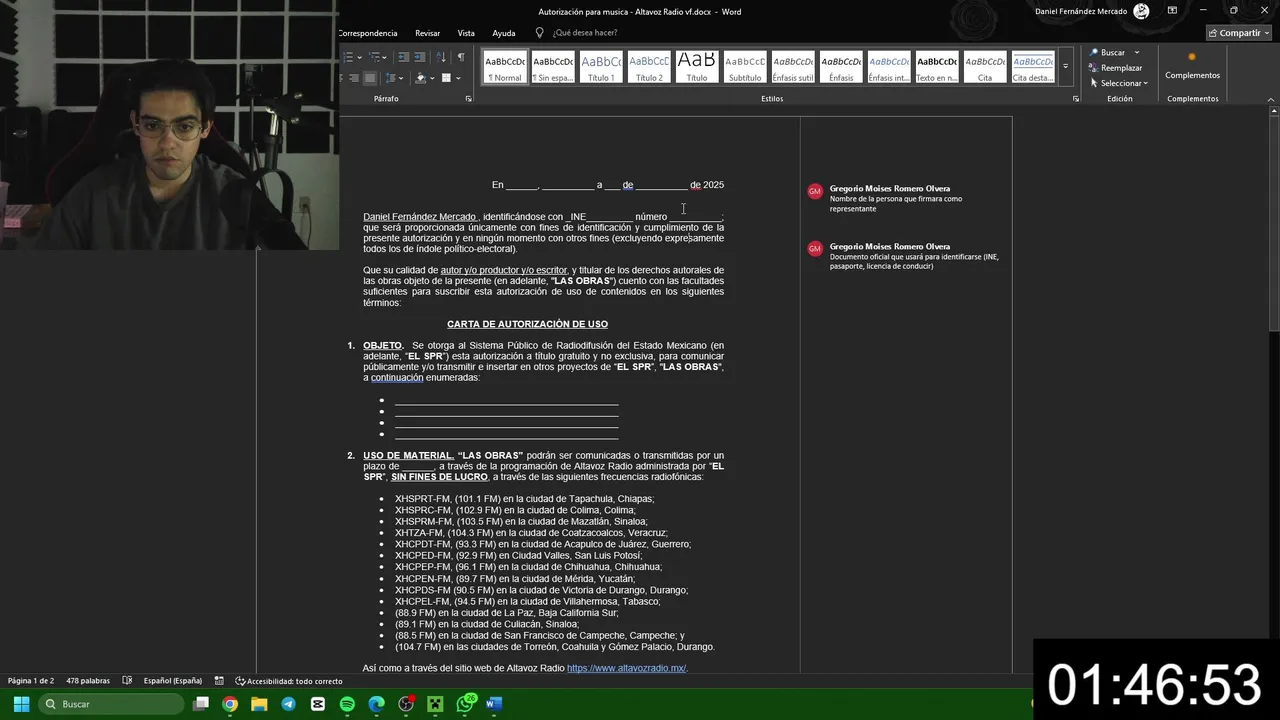Image resolution: width=1280 pixels, height=720 pixels.
Task: Open Telegram from the taskbar
Action: [x=288, y=704]
